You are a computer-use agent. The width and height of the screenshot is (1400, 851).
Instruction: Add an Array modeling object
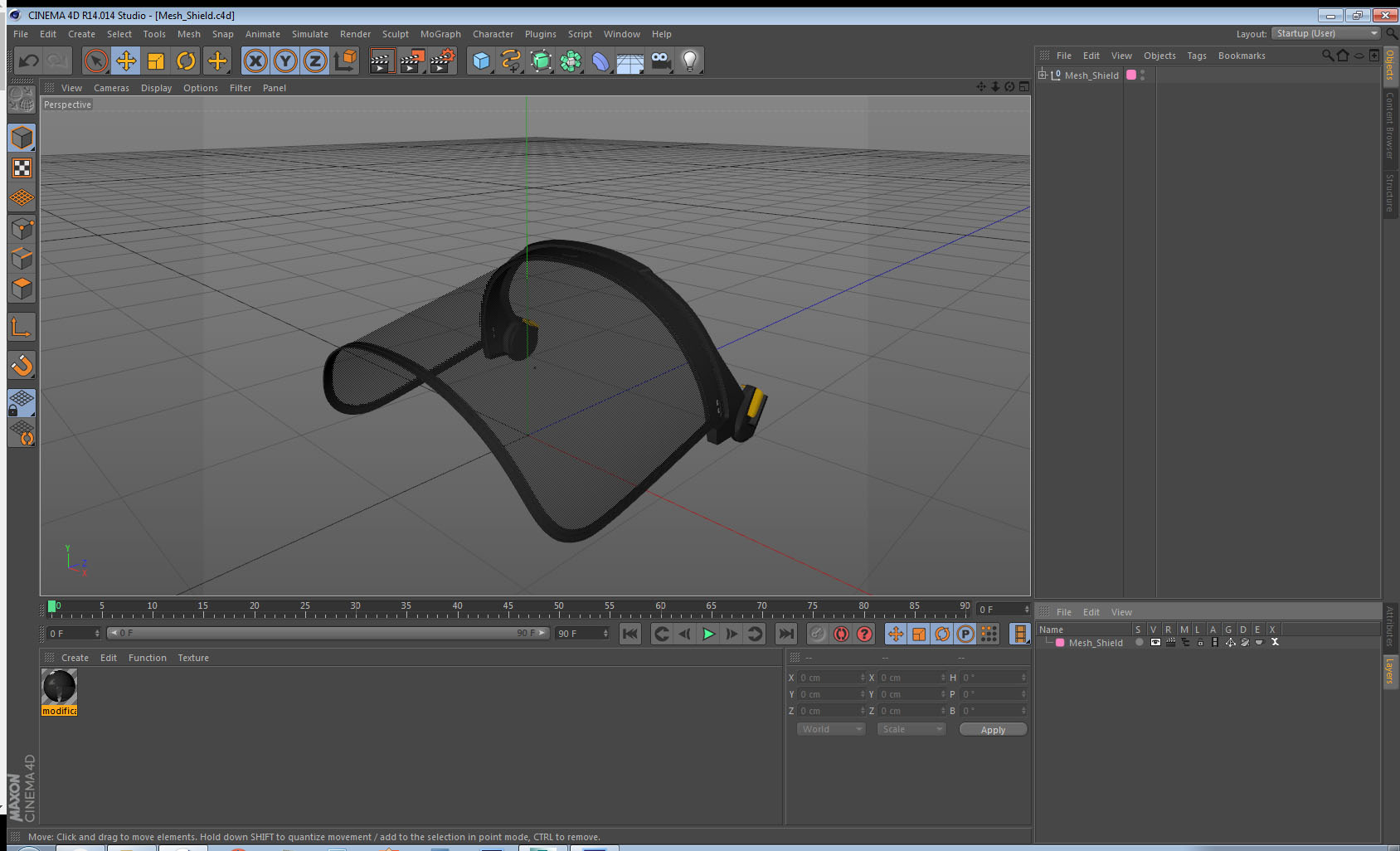571,61
